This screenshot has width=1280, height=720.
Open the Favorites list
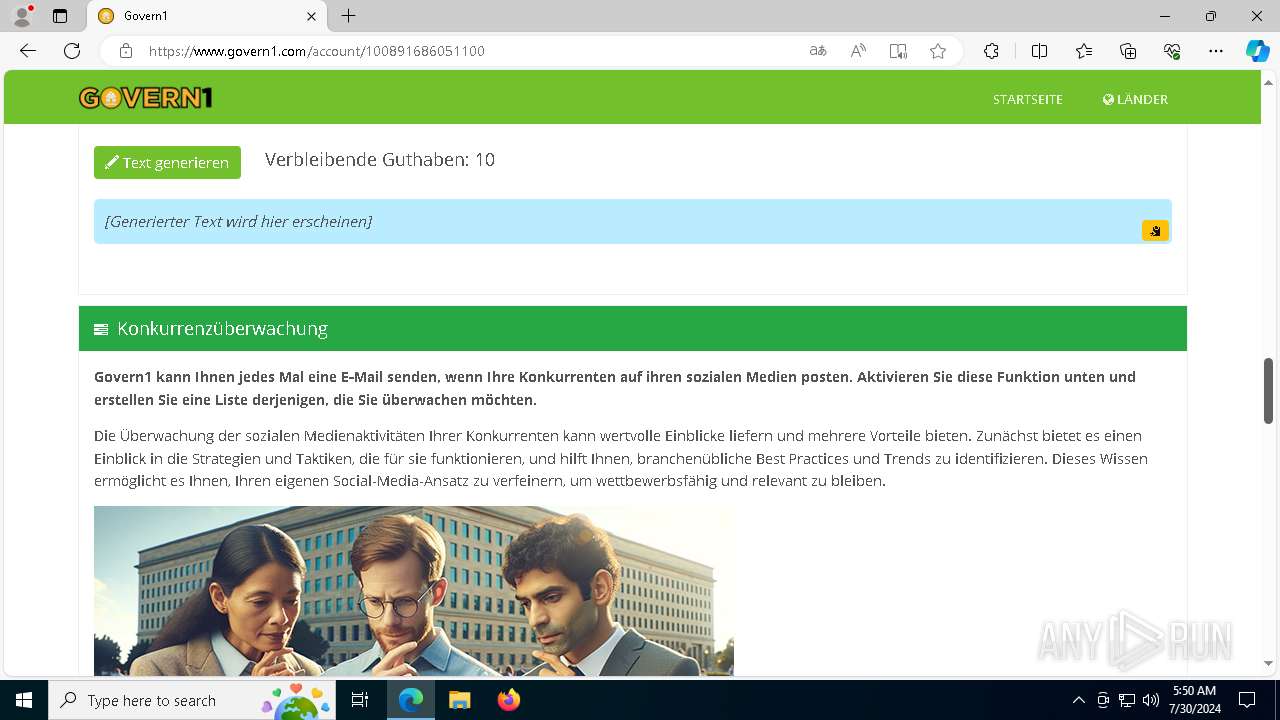[x=1084, y=51]
